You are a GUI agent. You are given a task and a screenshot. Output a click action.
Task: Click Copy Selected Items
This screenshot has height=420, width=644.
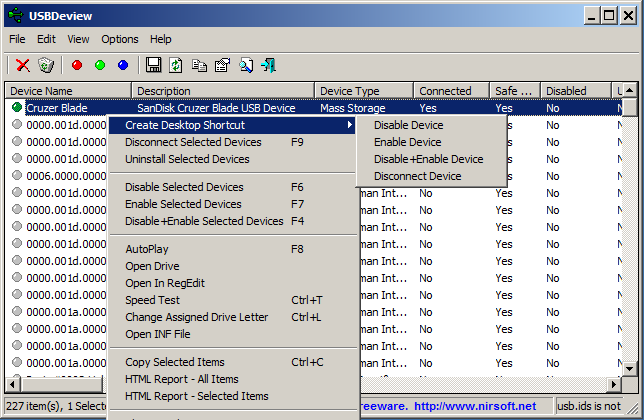pos(232,362)
